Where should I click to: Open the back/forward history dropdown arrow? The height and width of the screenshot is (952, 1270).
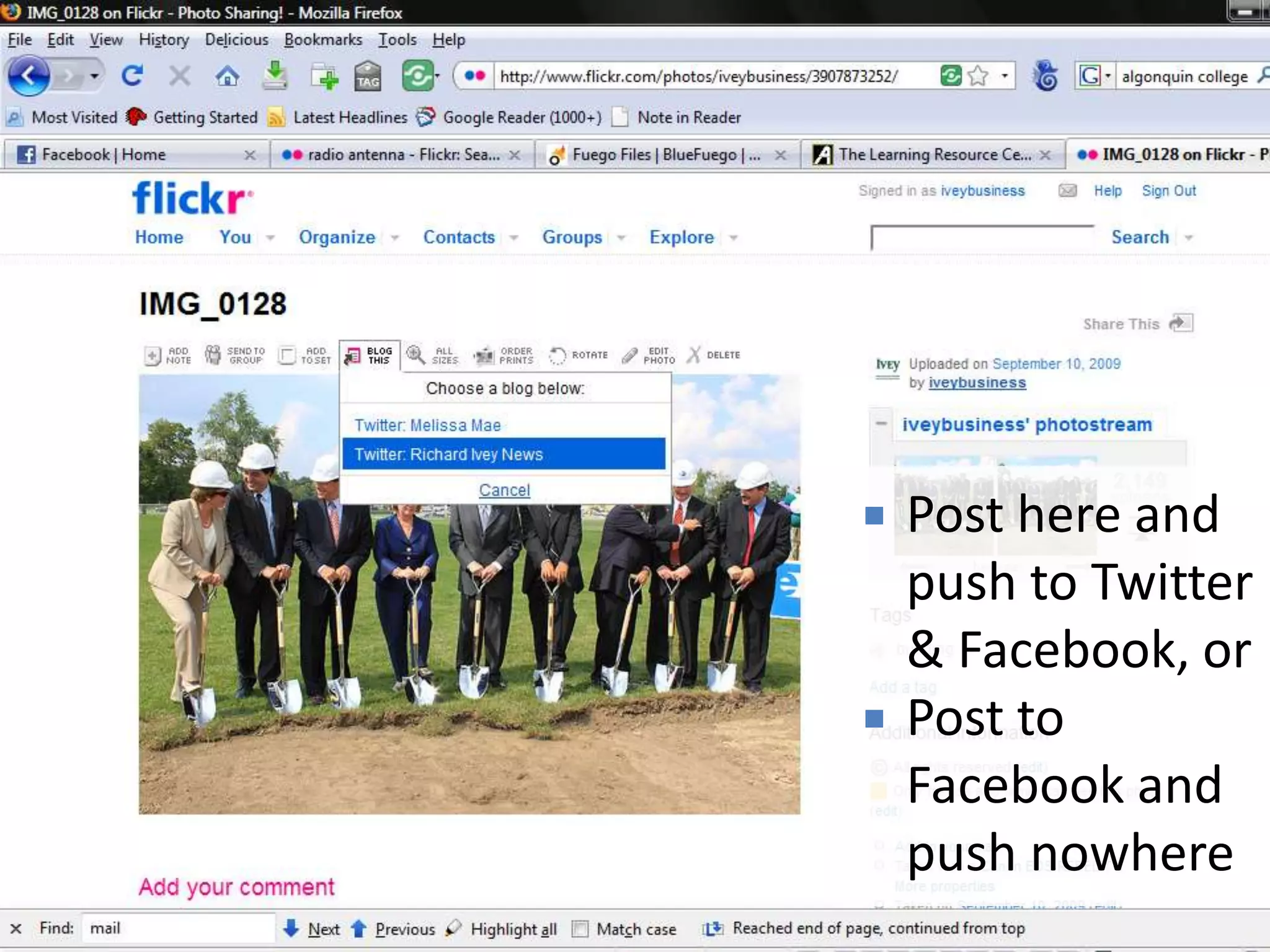click(x=94, y=76)
